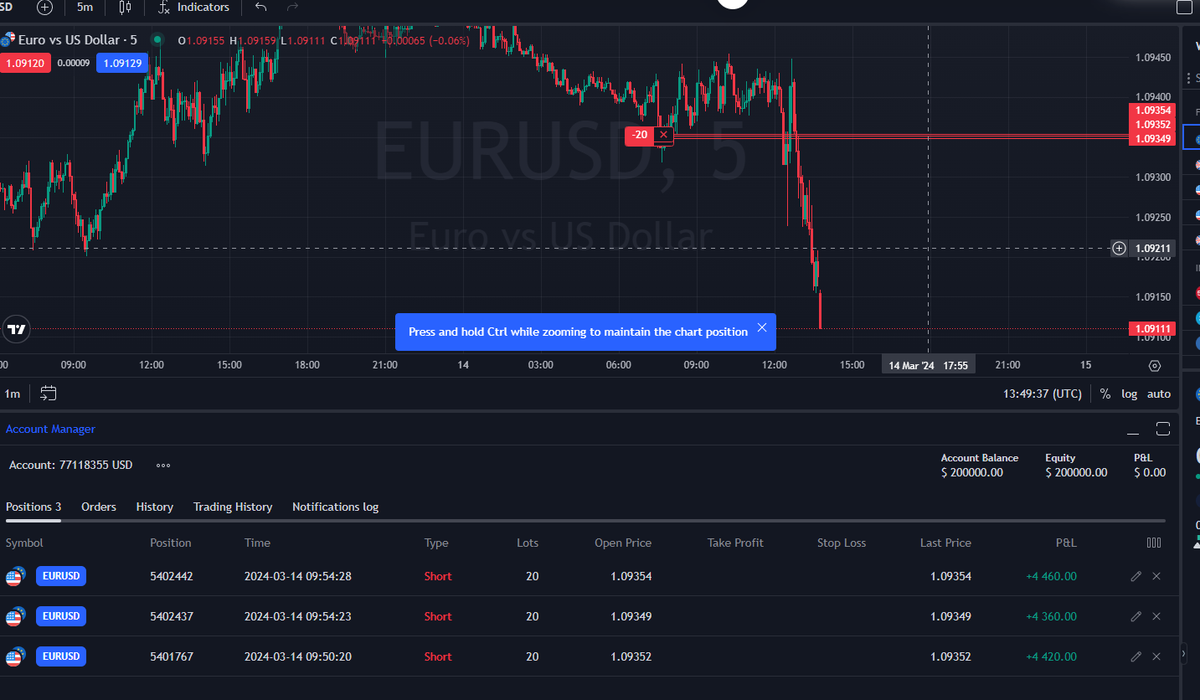
Task: Click the EURUSD badge in row 5401767
Action: click(x=61, y=657)
